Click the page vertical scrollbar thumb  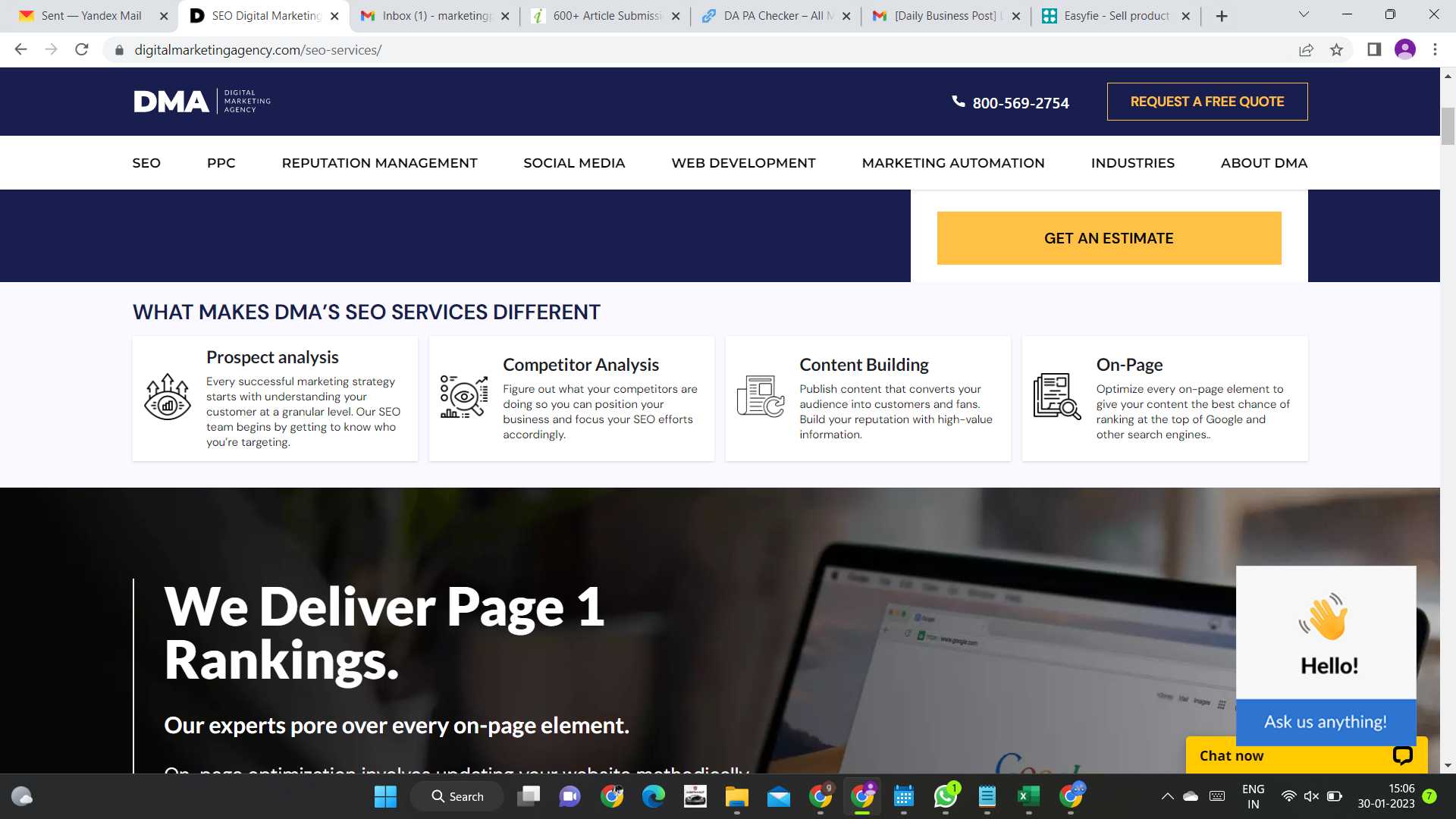(1448, 126)
